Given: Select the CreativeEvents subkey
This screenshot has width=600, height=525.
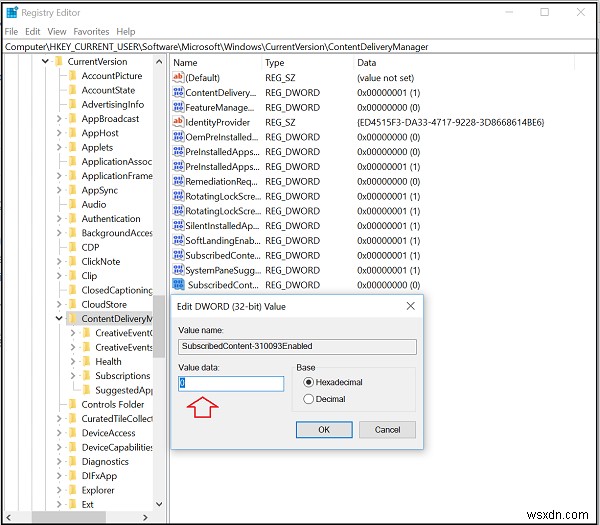Looking at the screenshot, I should (x=124, y=347).
